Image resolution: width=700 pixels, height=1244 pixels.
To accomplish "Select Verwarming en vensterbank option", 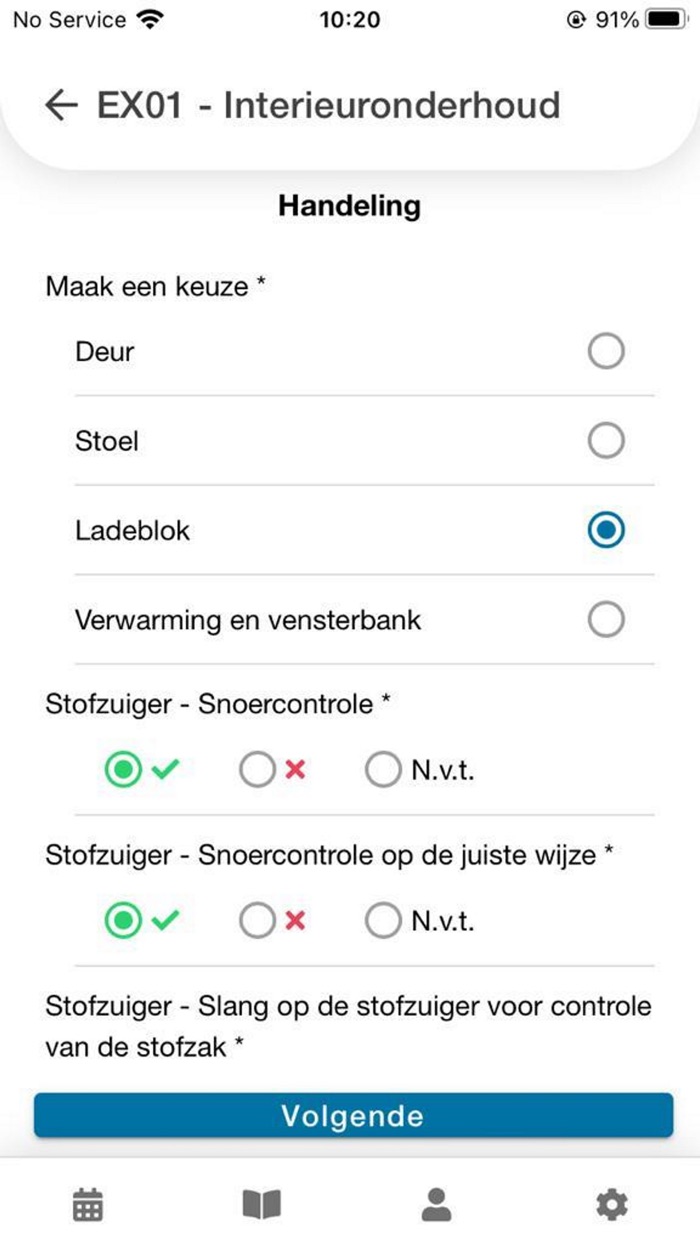I will pos(605,619).
